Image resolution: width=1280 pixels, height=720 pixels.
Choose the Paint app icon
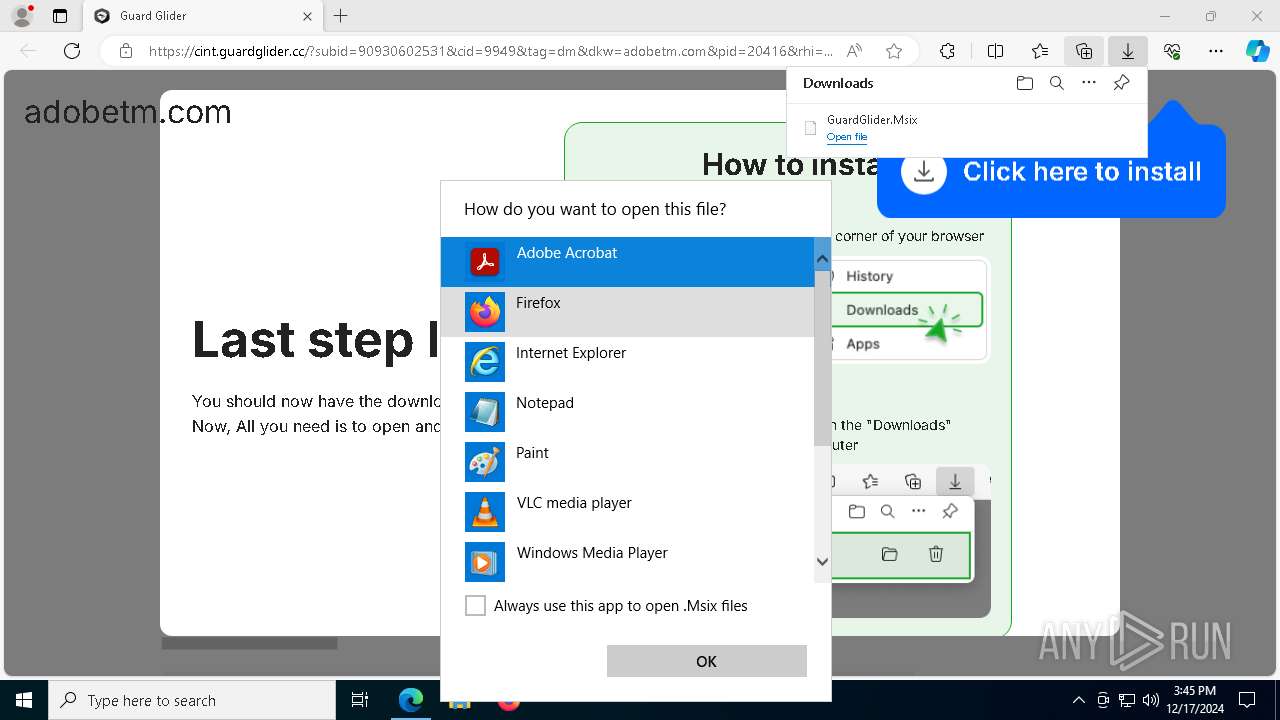click(x=485, y=462)
